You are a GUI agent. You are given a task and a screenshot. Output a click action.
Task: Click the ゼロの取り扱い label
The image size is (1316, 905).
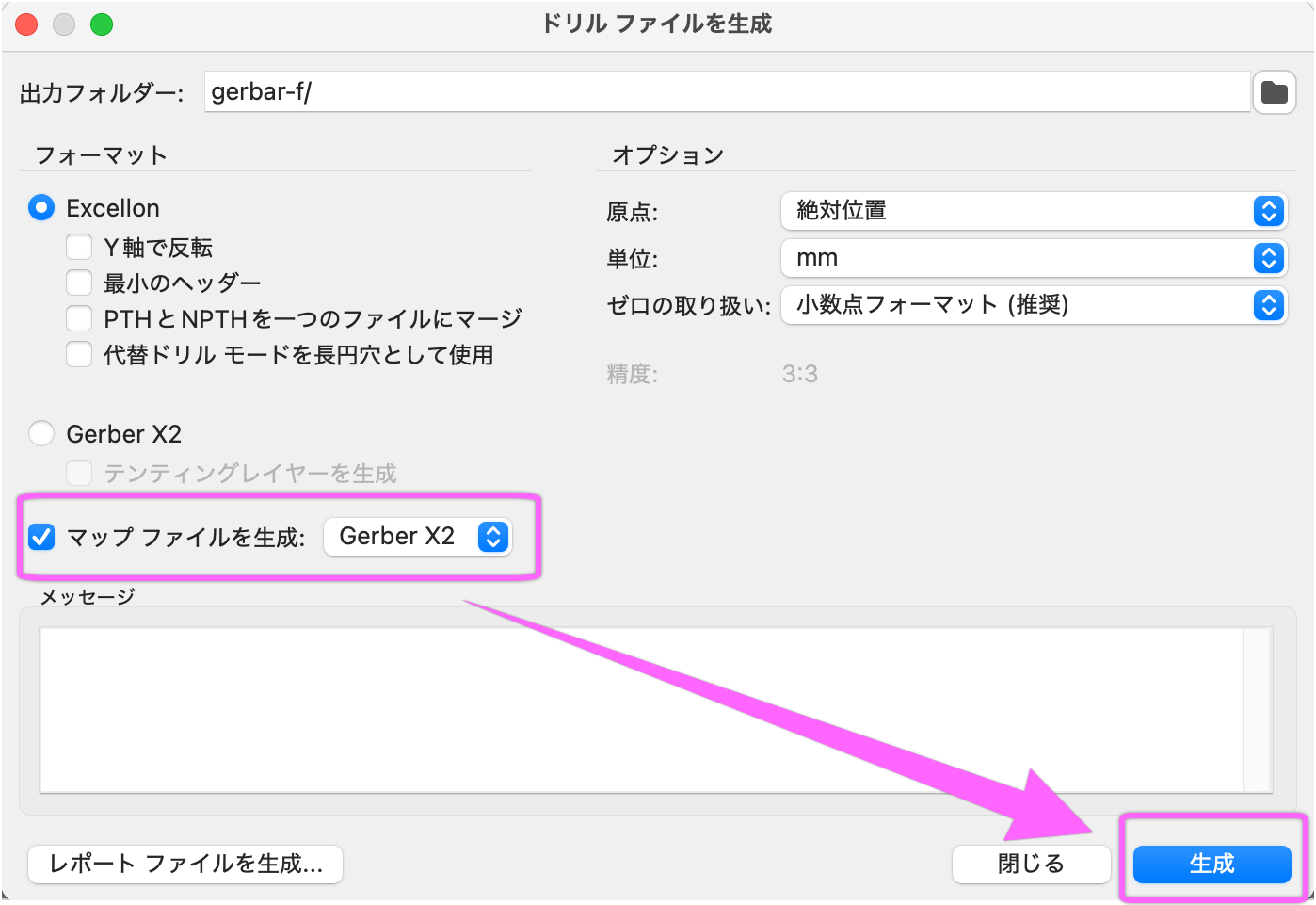(x=689, y=306)
